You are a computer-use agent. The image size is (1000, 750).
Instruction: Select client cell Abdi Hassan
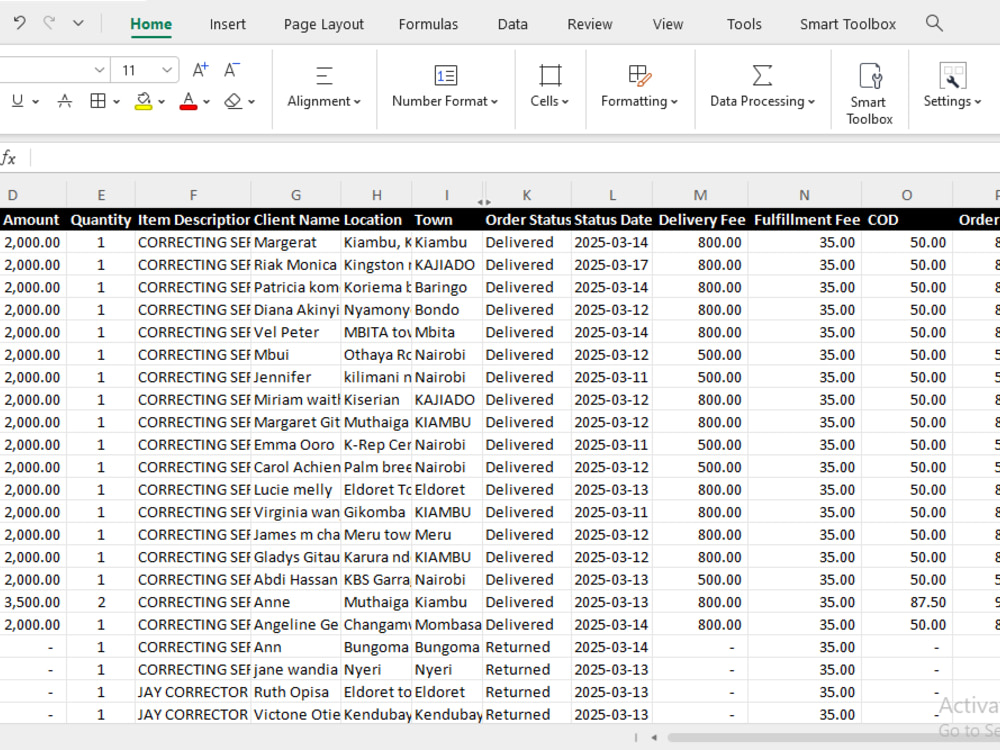coord(296,580)
